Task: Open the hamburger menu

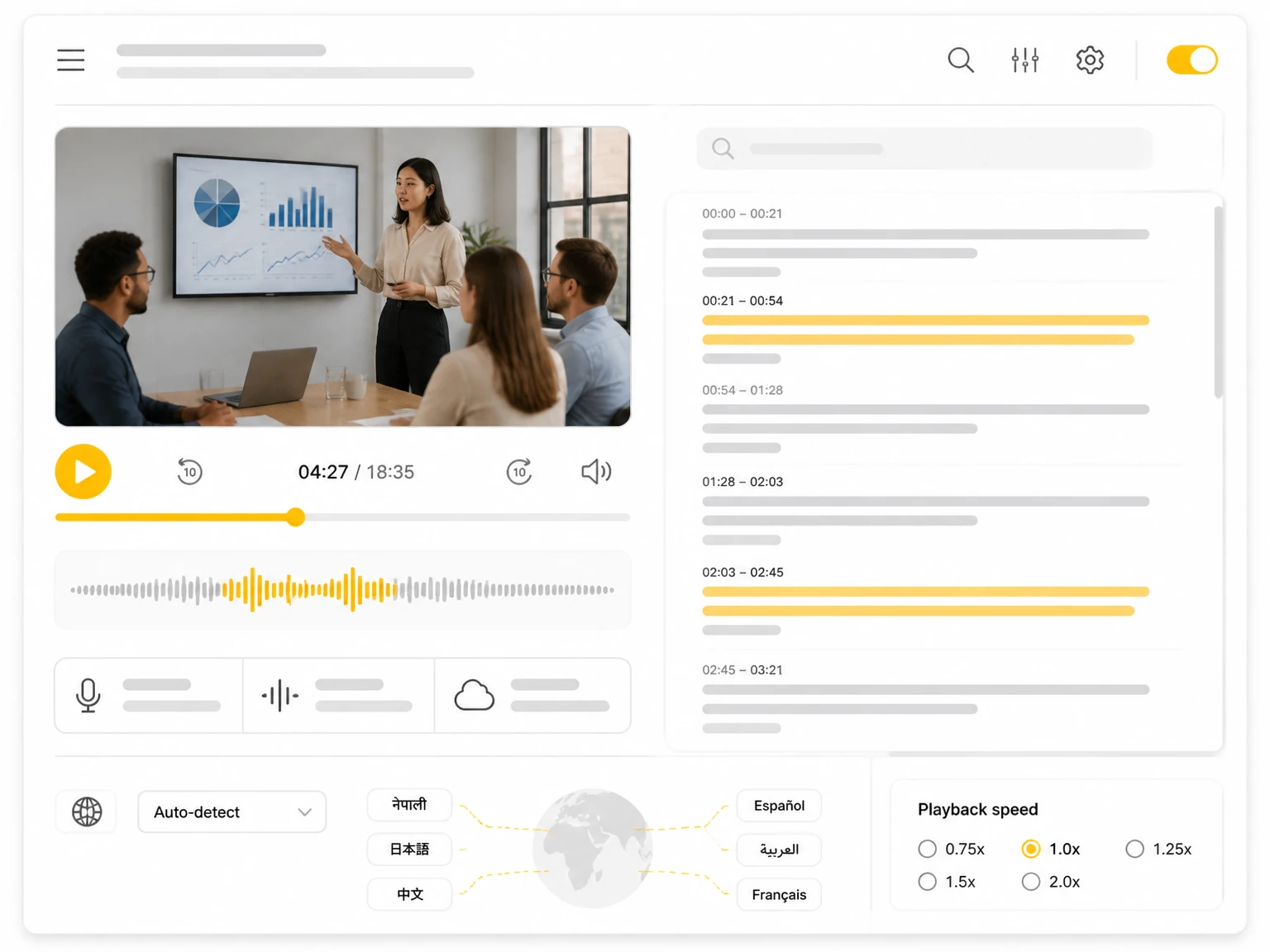Action: (71, 60)
